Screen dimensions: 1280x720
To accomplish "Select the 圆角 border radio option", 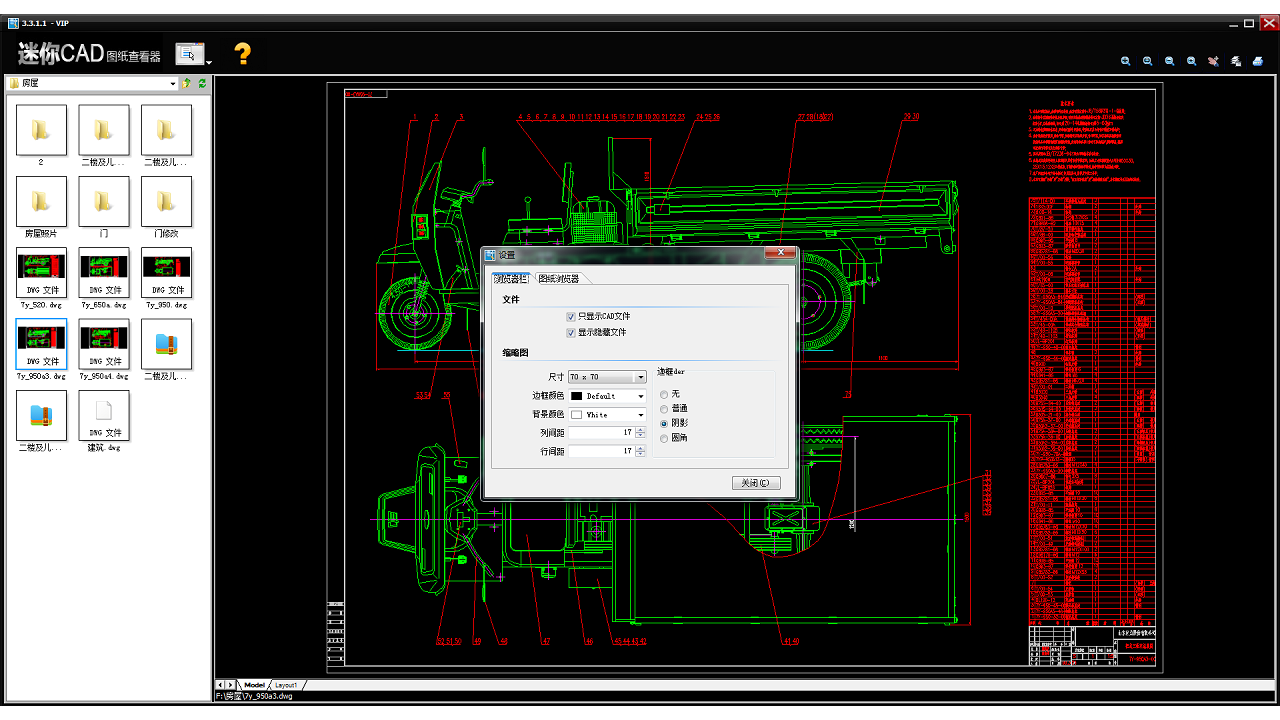I will 665,438.
